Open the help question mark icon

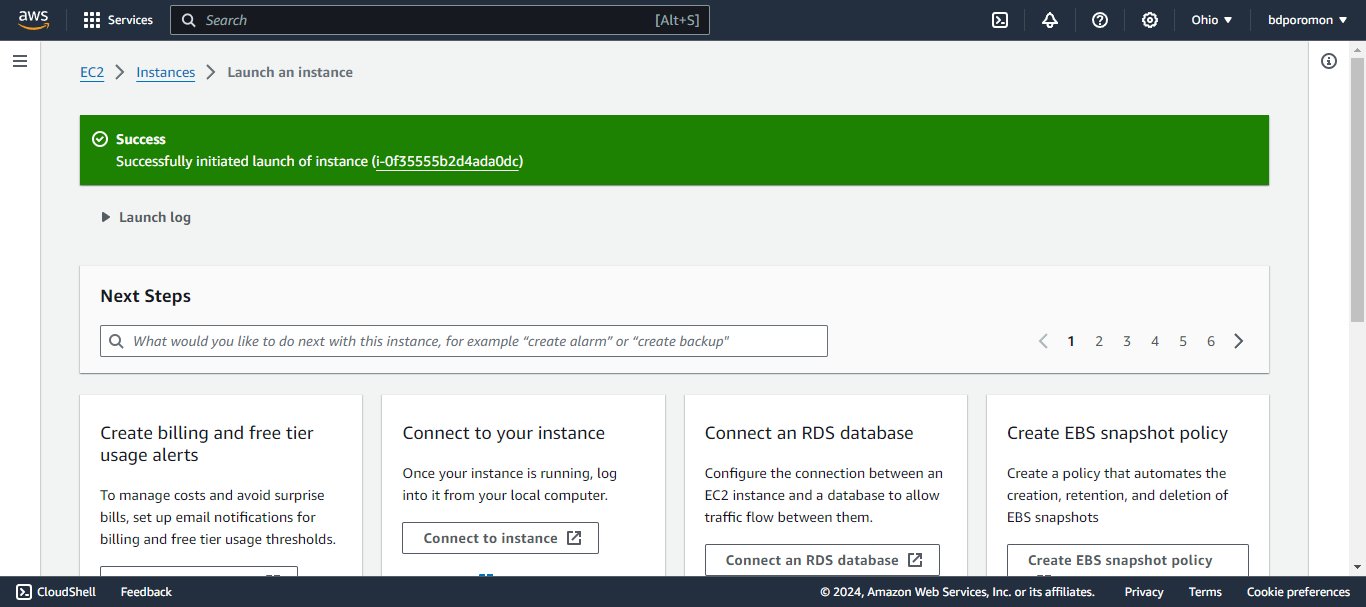(x=1099, y=20)
